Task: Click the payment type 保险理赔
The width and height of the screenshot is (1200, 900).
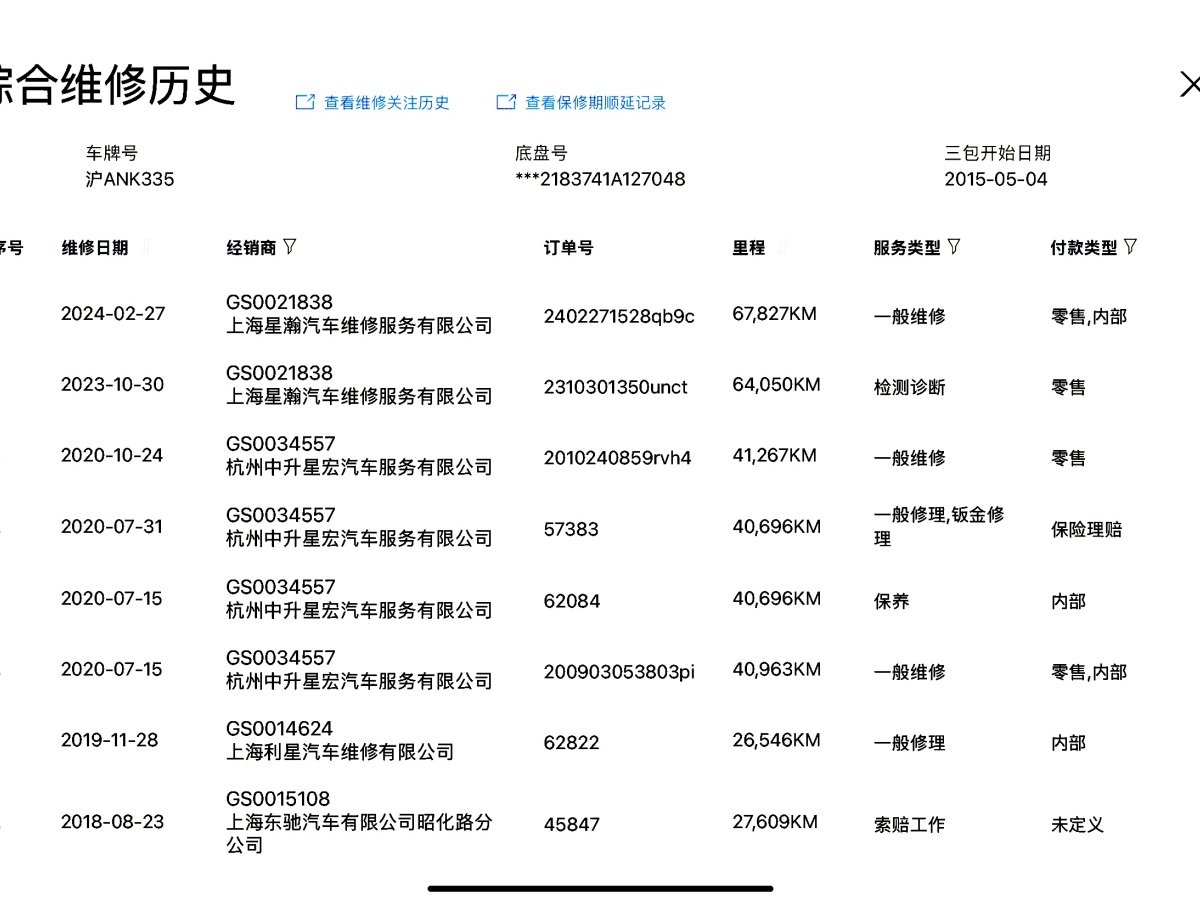Action: 1086,529
